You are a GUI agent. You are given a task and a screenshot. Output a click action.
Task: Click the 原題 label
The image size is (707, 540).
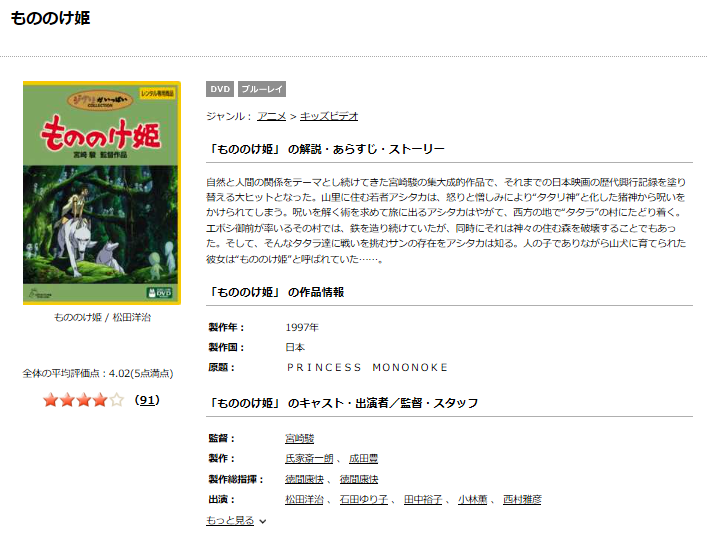click(x=222, y=367)
